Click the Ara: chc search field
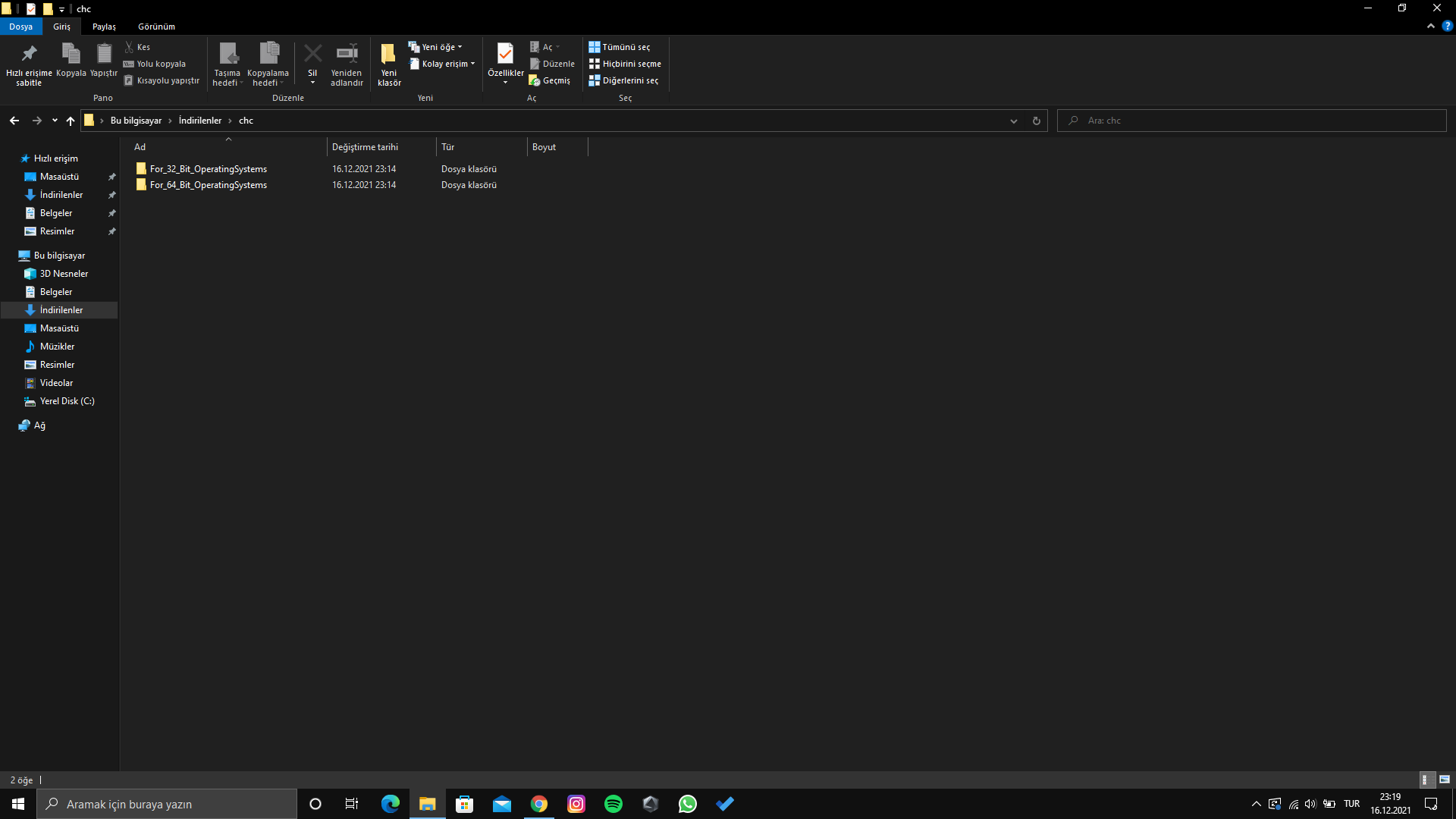The image size is (1456, 819). coord(1251,121)
